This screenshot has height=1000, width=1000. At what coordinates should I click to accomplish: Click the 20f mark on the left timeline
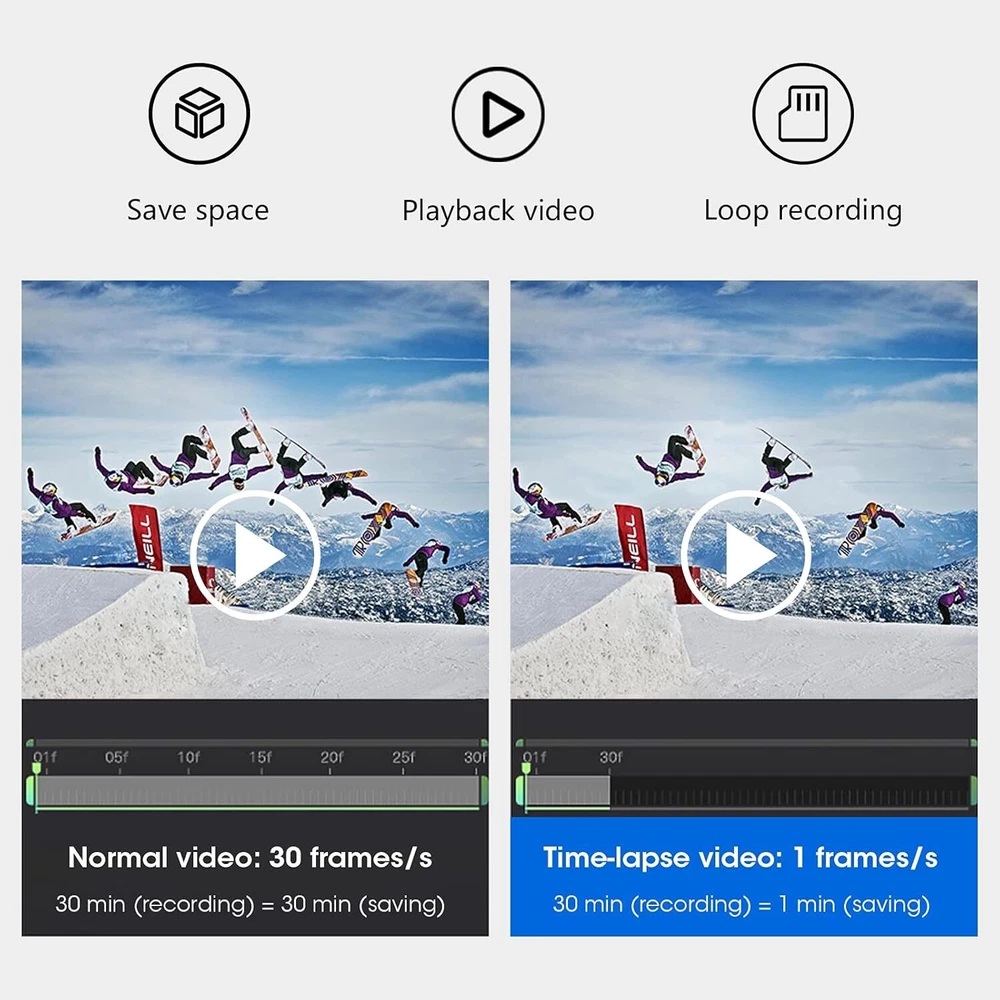click(331, 758)
